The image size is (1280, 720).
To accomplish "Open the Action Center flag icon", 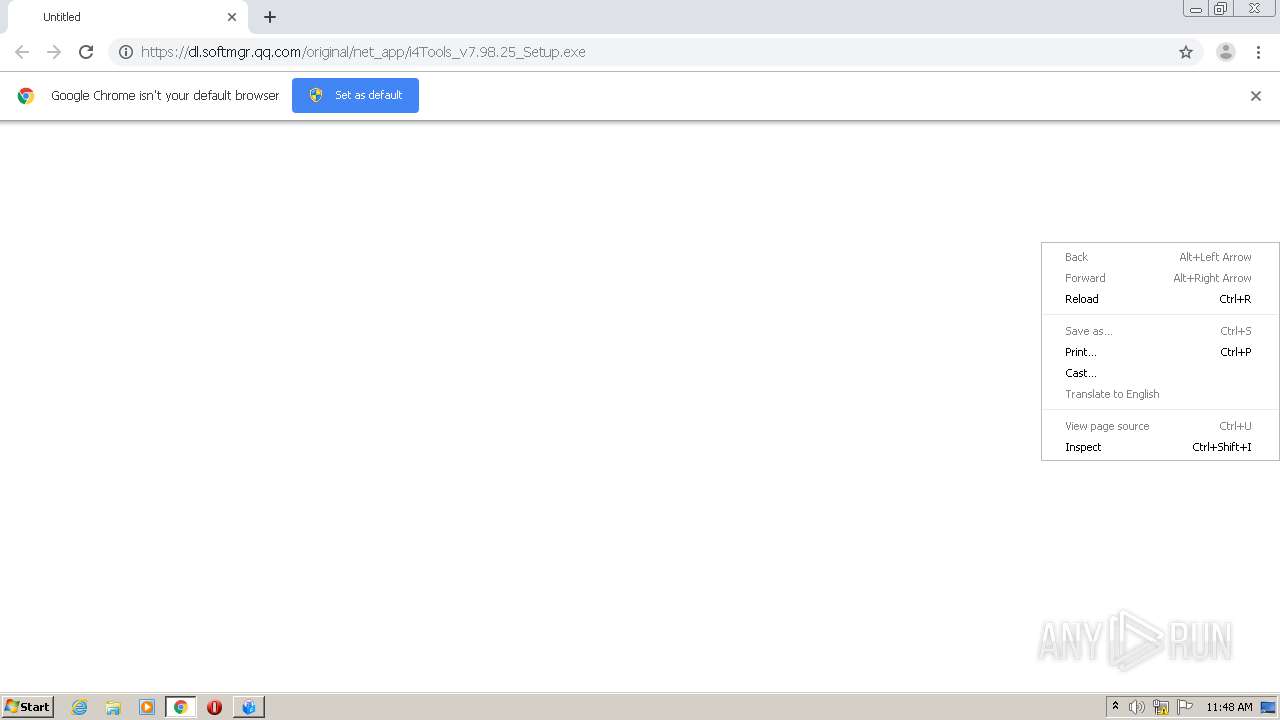I will [1185, 707].
